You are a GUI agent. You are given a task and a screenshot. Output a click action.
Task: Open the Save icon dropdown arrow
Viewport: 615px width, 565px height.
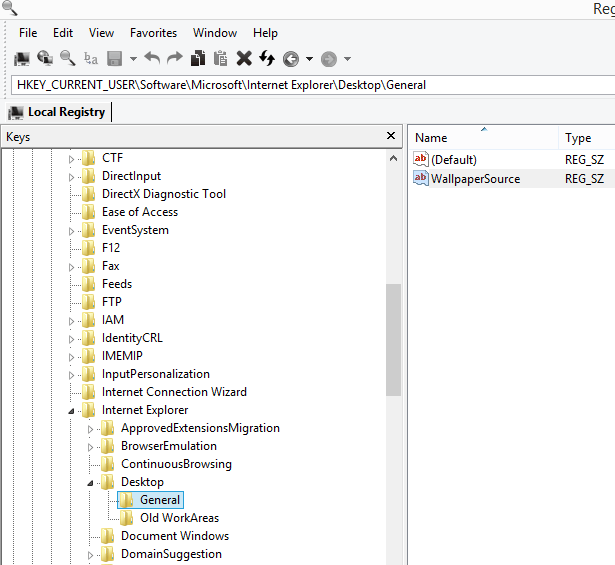click(x=133, y=59)
